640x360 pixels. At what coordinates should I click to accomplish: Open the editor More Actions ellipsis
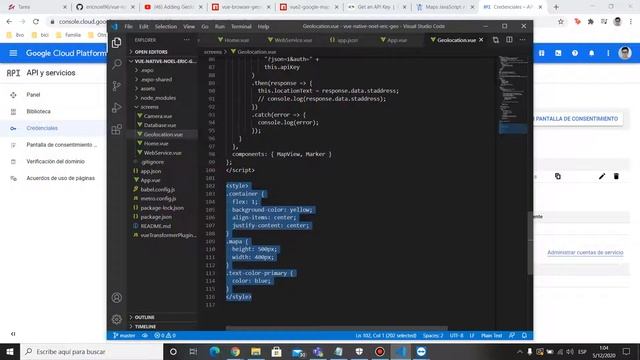tap(522, 40)
